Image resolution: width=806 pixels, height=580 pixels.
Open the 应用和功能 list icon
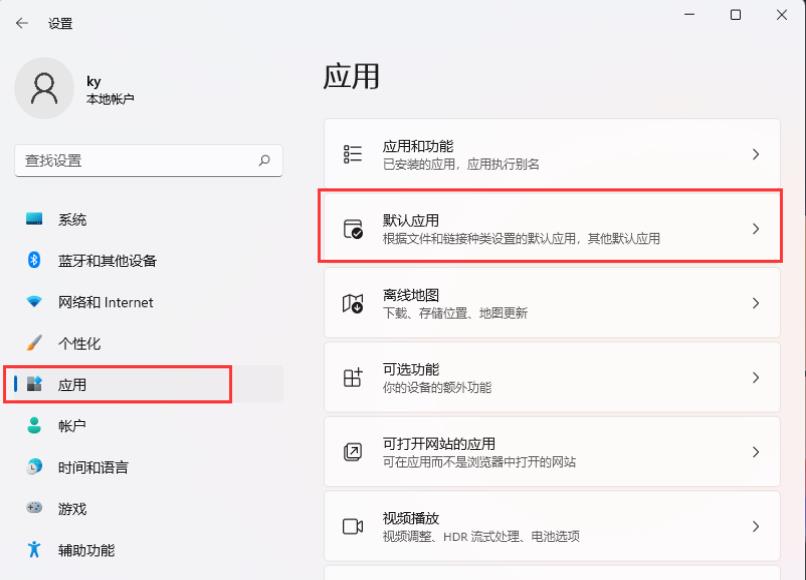pyautogui.click(x=352, y=153)
